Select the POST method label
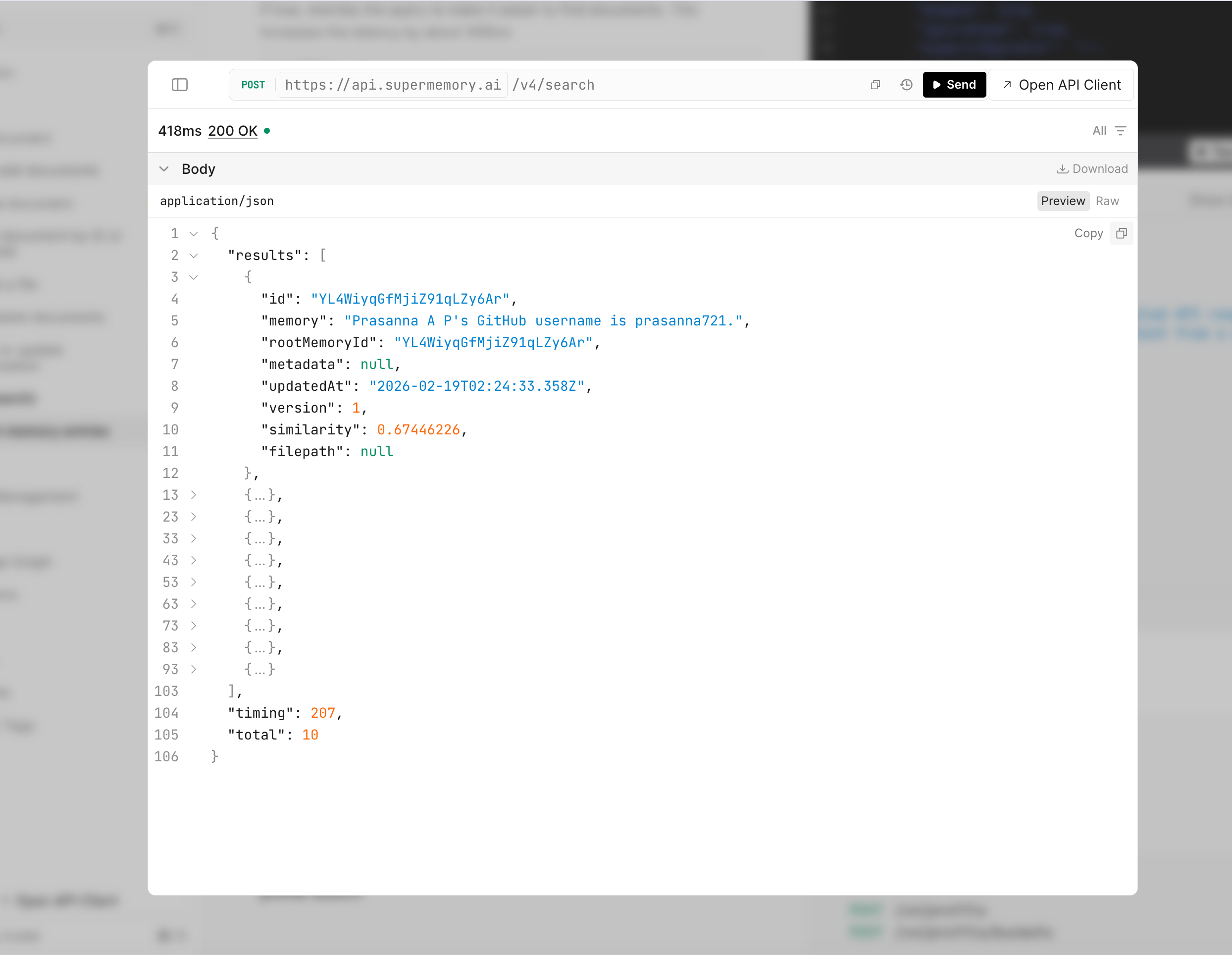This screenshot has width=1232, height=955. 253,85
